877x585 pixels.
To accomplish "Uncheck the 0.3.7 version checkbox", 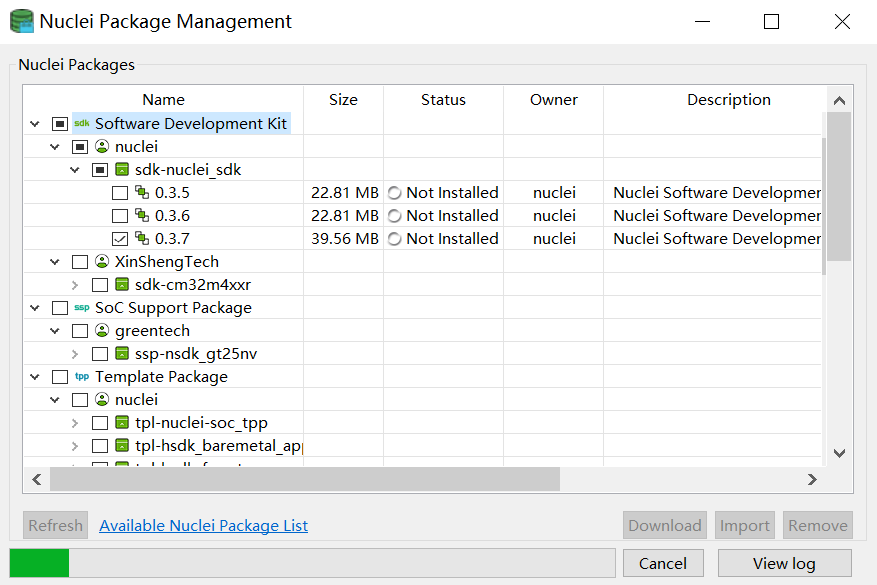I will point(120,239).
